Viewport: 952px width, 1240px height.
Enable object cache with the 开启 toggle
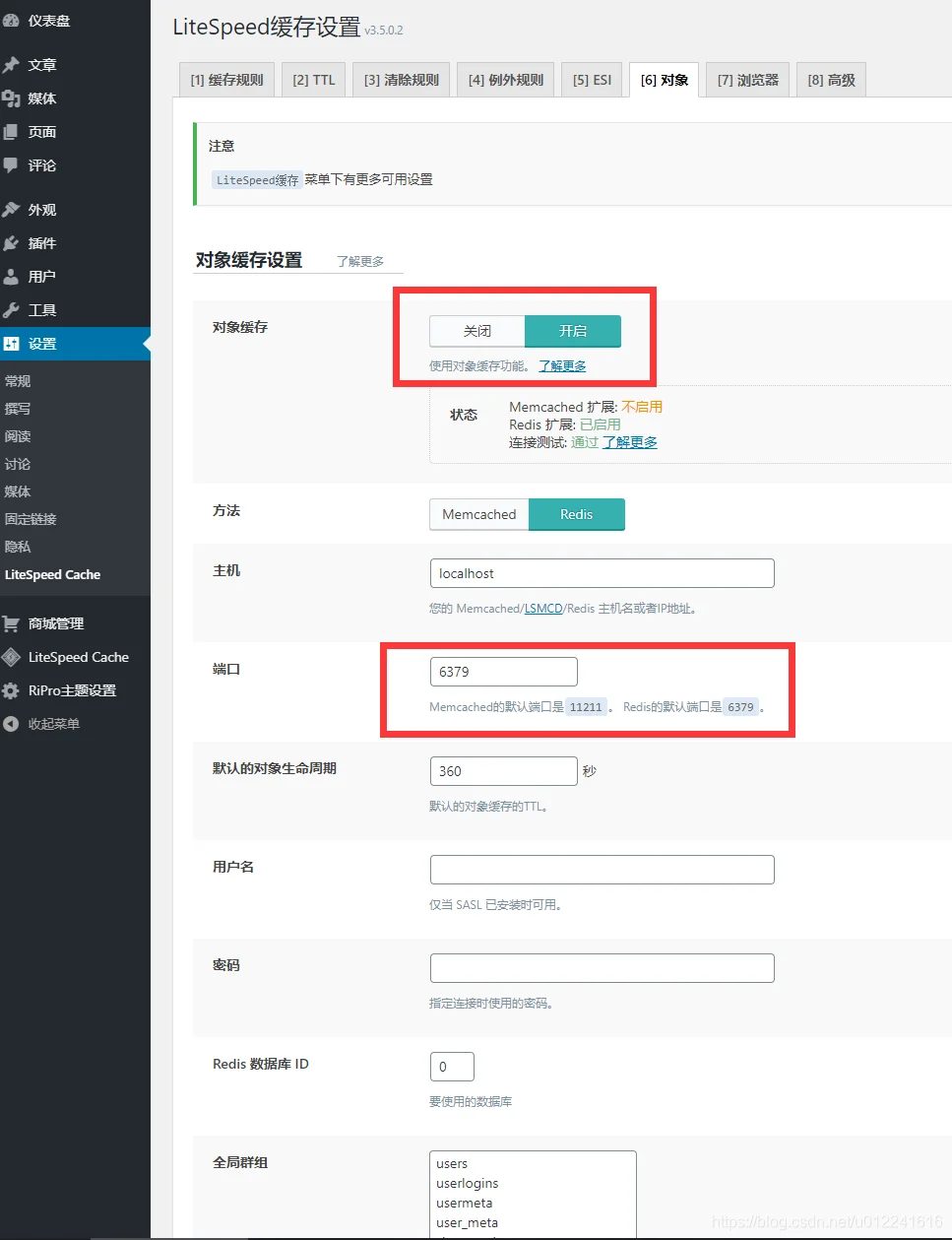[x=574, y=331]
